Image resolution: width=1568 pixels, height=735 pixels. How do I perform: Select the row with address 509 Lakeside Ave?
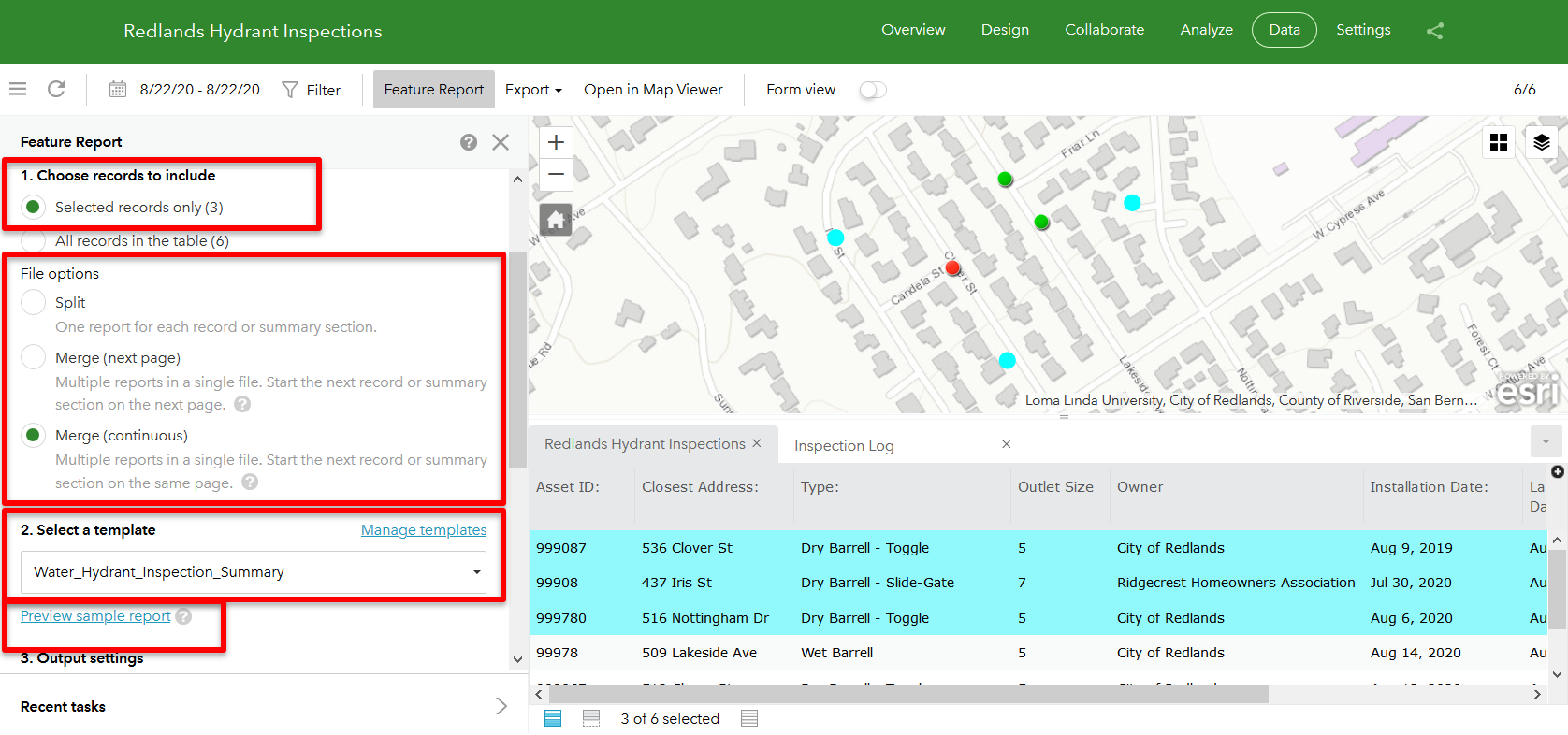(x=1038, y=653)
